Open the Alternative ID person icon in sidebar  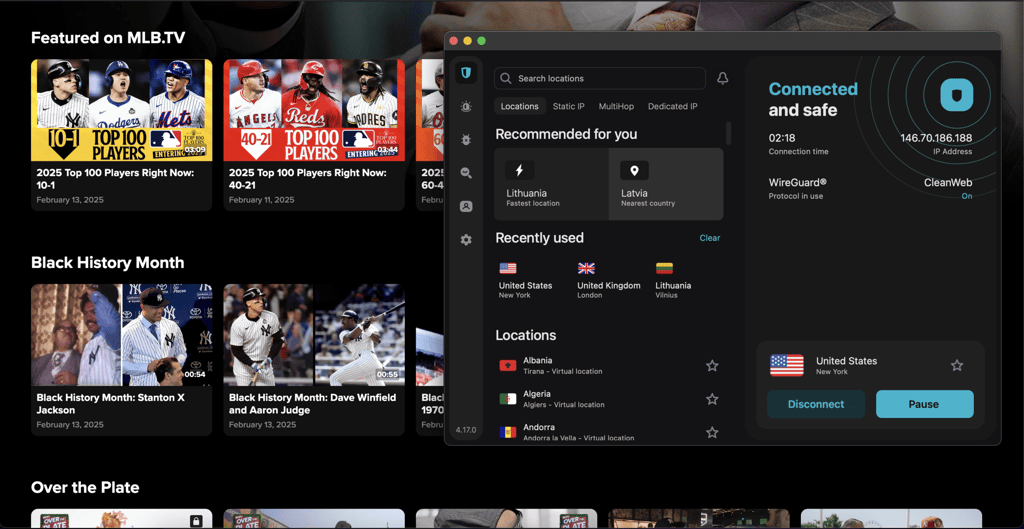(x=466, y=206)
